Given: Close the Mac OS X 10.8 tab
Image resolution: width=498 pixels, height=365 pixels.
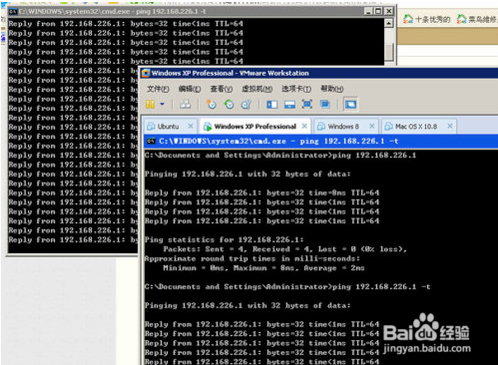Looking at the screenshot, I should (450, 126).
